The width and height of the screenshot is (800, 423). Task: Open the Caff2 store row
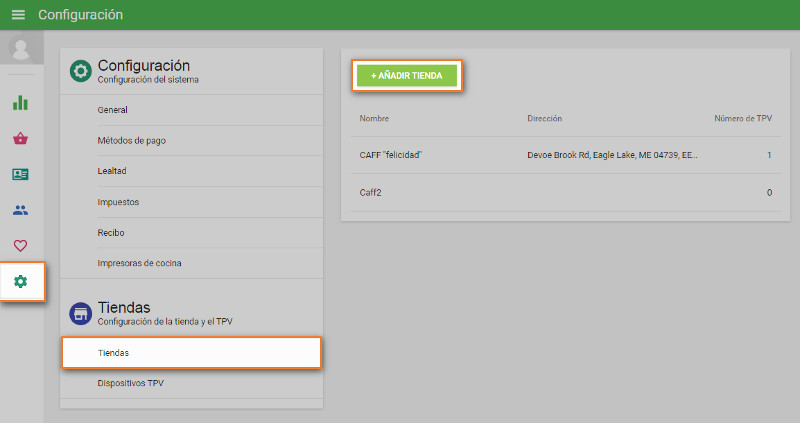click(x=565, y=193)
